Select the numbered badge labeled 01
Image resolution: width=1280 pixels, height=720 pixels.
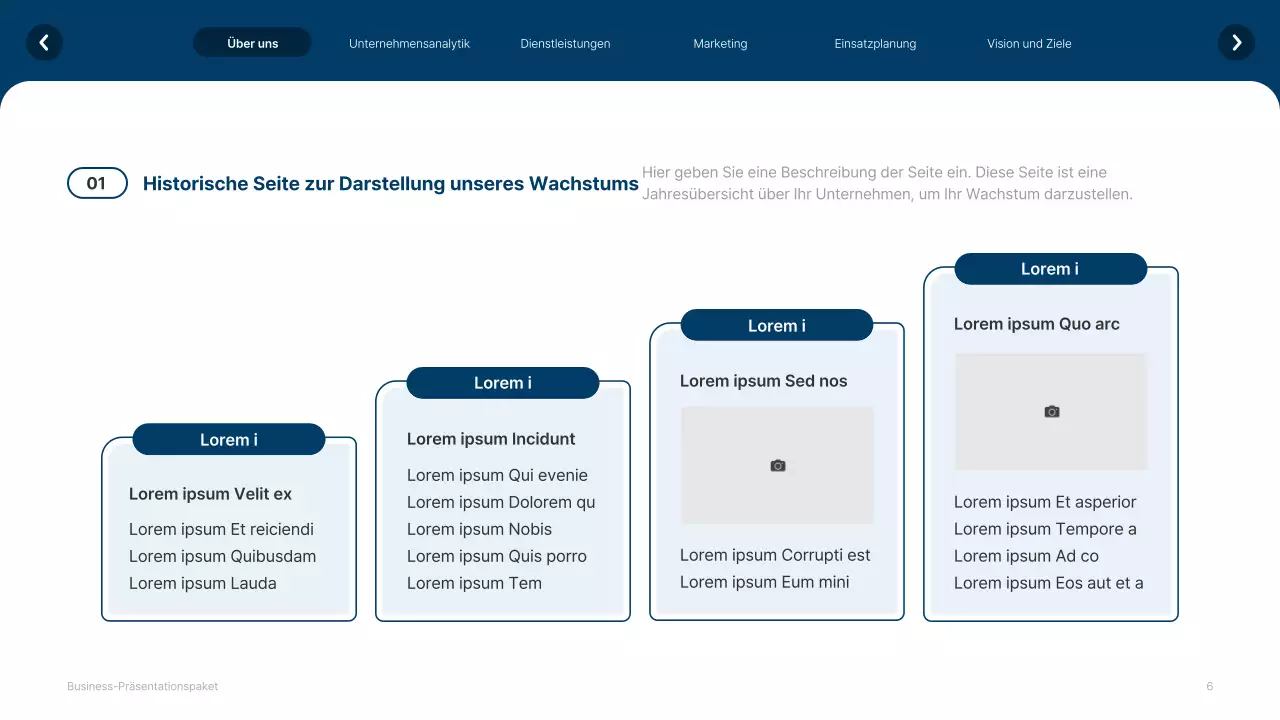(97, 183)
